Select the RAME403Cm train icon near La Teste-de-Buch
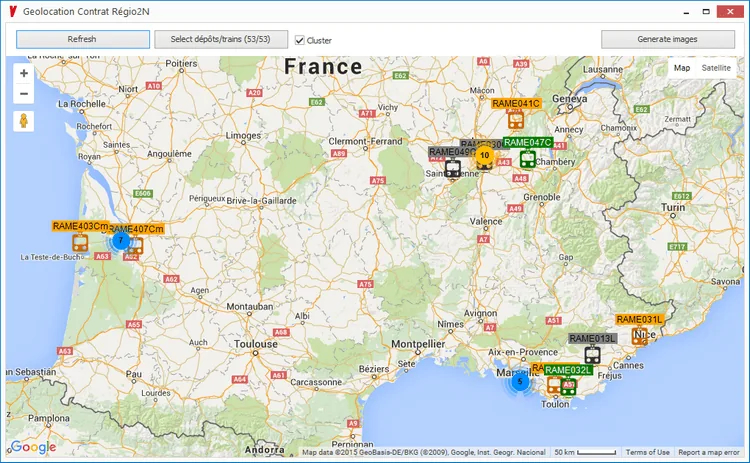Viewport: 750px width, 463px height. click(x=80, y=242)
